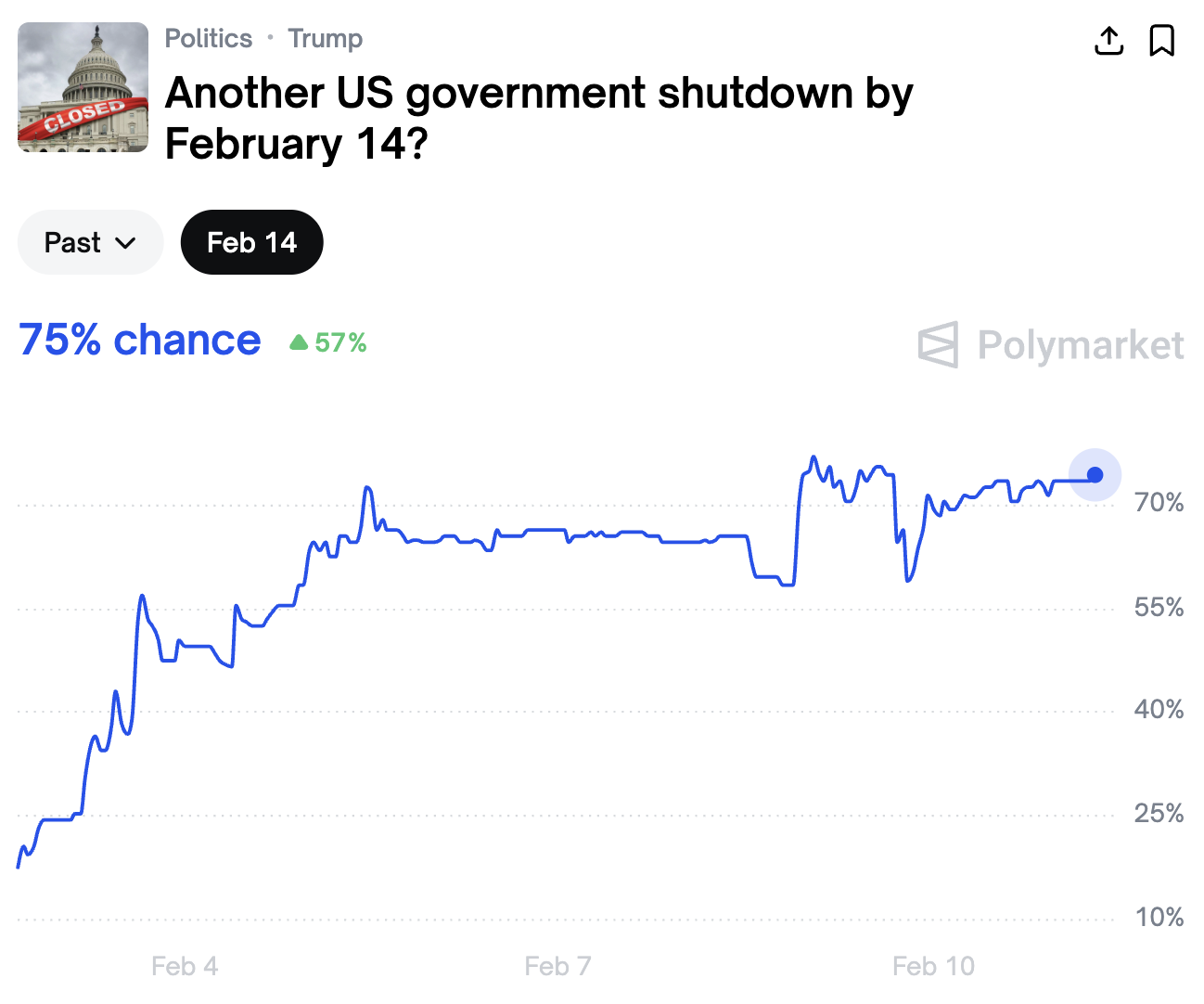Click the Feb 10 date axis label

pos(933,966)
